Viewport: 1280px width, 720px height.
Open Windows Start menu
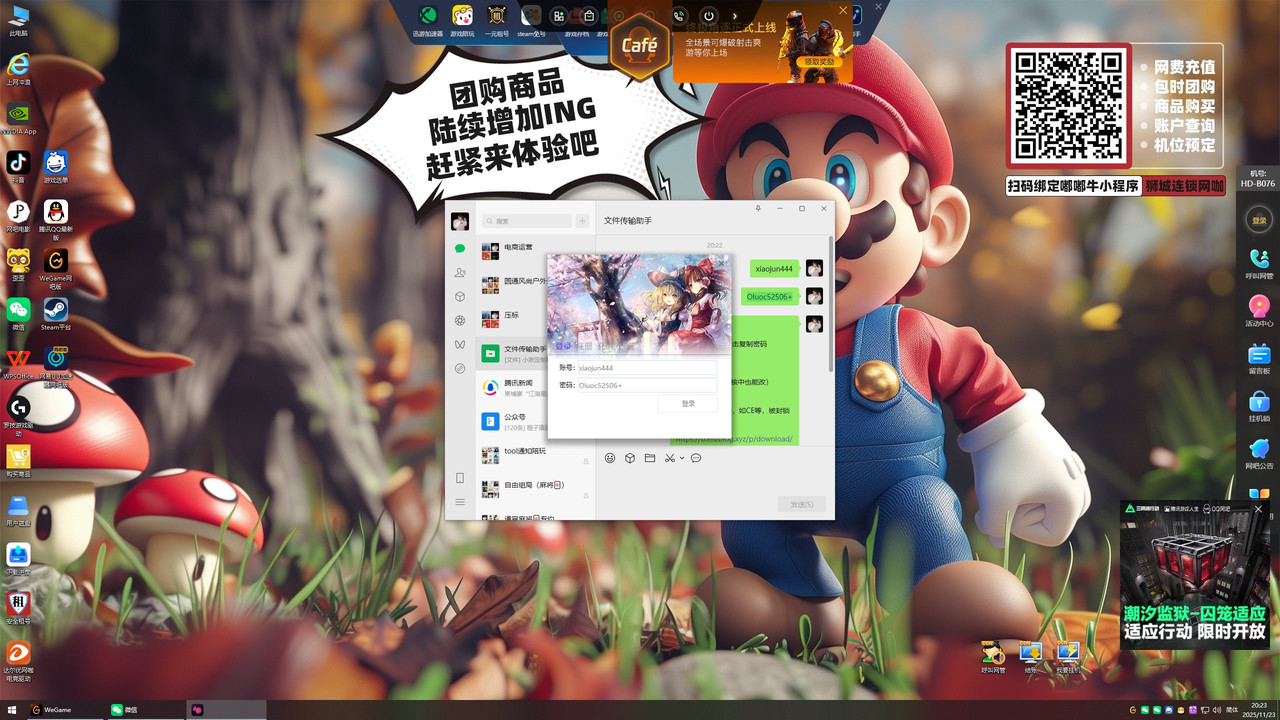pyautogui.click(x=11, y=710)
